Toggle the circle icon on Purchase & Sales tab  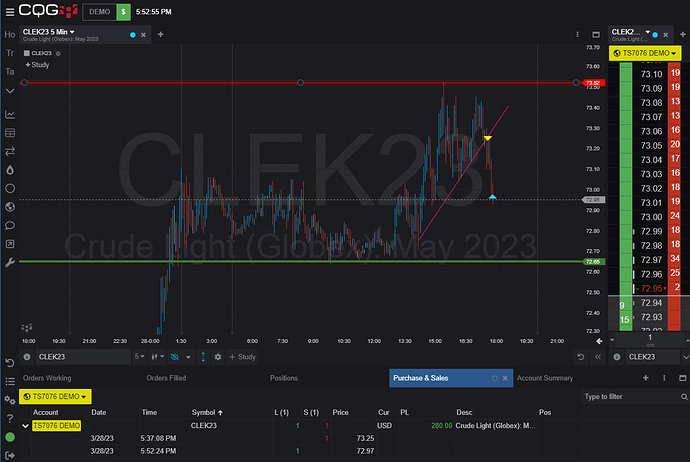[x=495, y=378]
